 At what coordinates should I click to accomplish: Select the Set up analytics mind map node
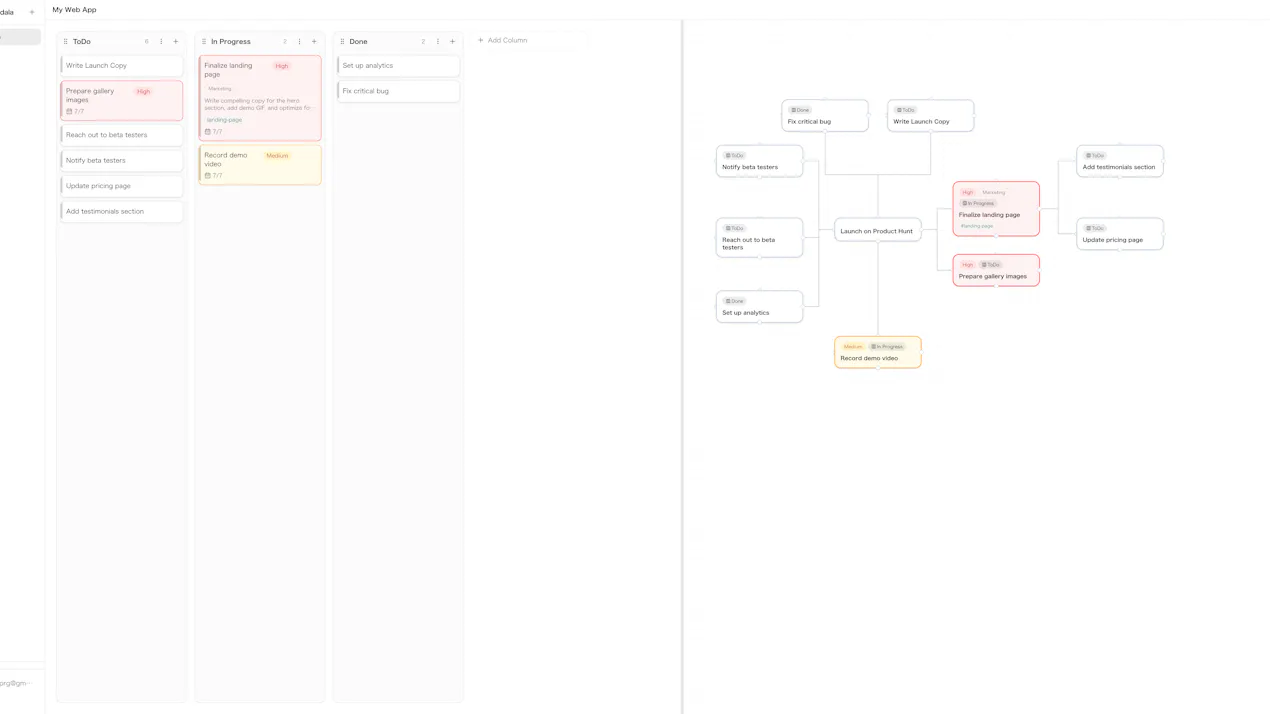pos(760,307)
